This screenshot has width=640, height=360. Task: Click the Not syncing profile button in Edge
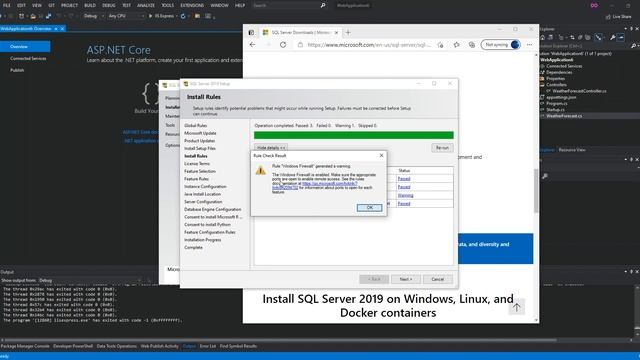tap(501, 44)
